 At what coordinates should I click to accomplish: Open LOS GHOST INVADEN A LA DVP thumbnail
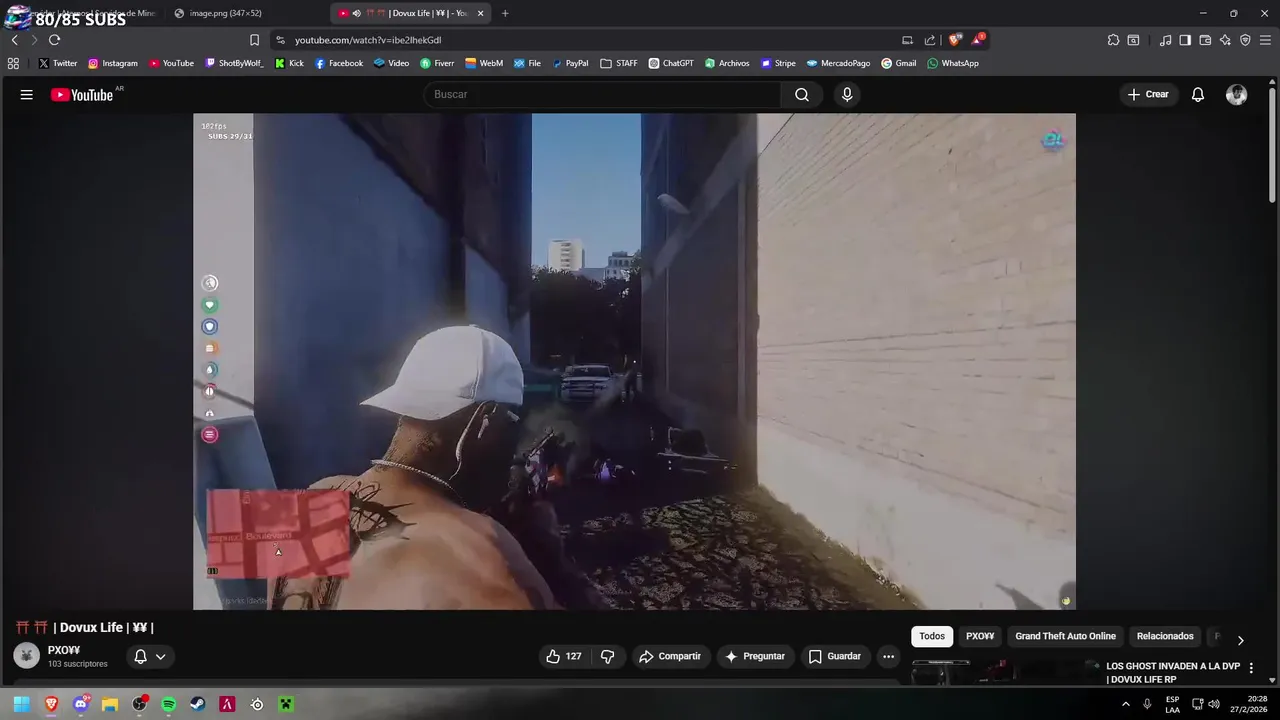1004,672
